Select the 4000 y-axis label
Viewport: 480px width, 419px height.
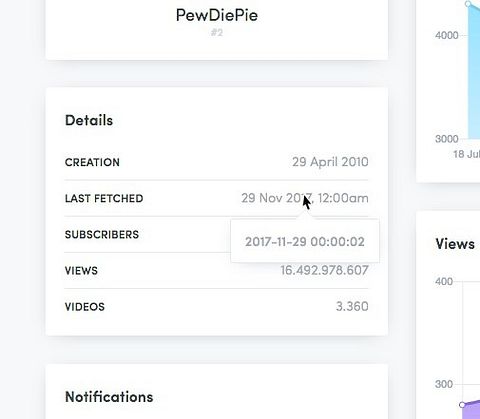coord(447,35)
